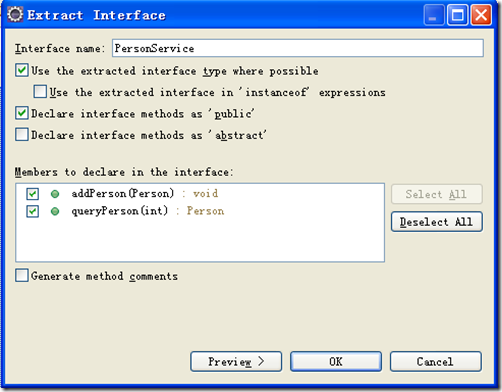This screenshot has height=392, width=502.
Task: Click the Select All button
Action: click(437, 194)
